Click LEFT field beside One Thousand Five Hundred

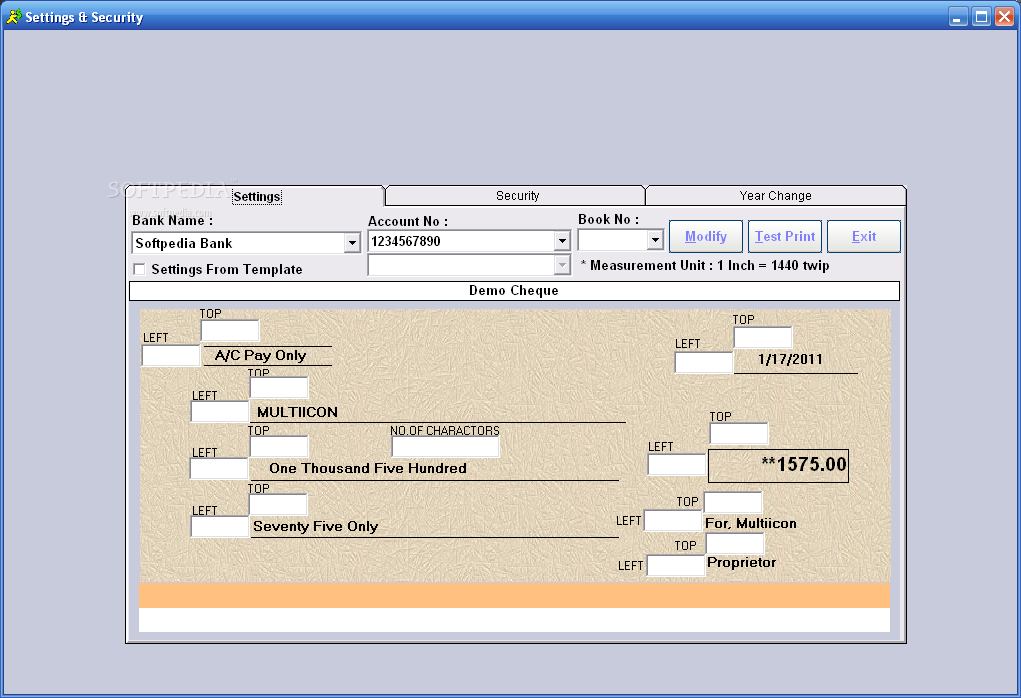pyautogui.click(x=219, y=468)
